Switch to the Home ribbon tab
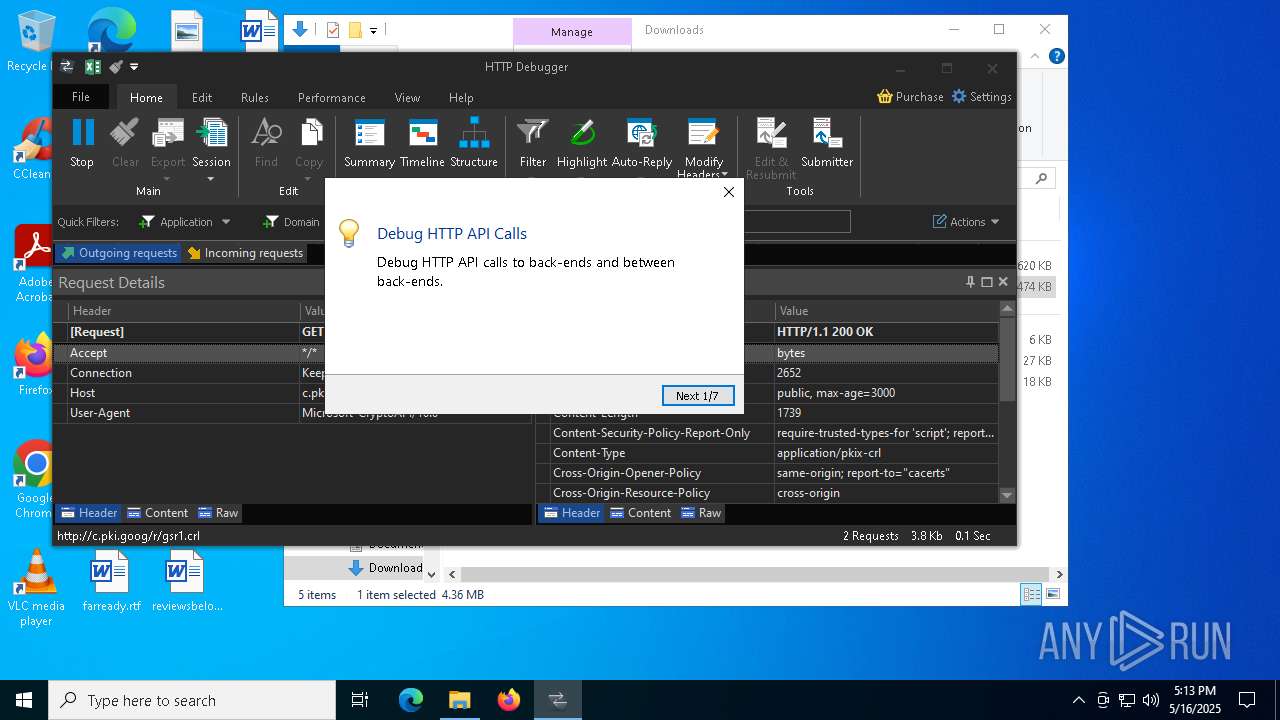The image size is (1280, 720). click(x=146, y=97)
